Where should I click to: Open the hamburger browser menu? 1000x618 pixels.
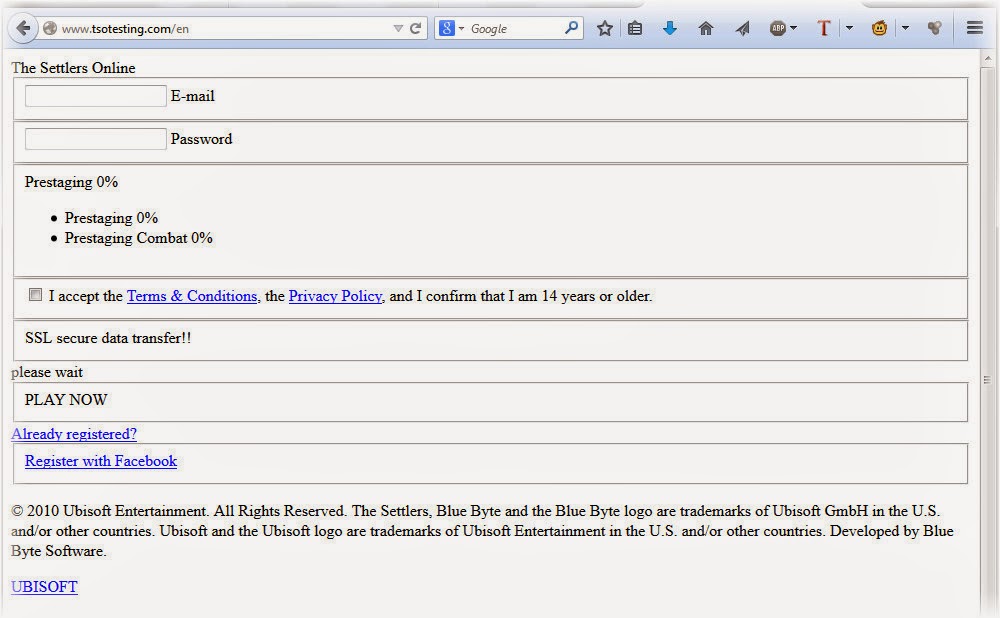974,27
